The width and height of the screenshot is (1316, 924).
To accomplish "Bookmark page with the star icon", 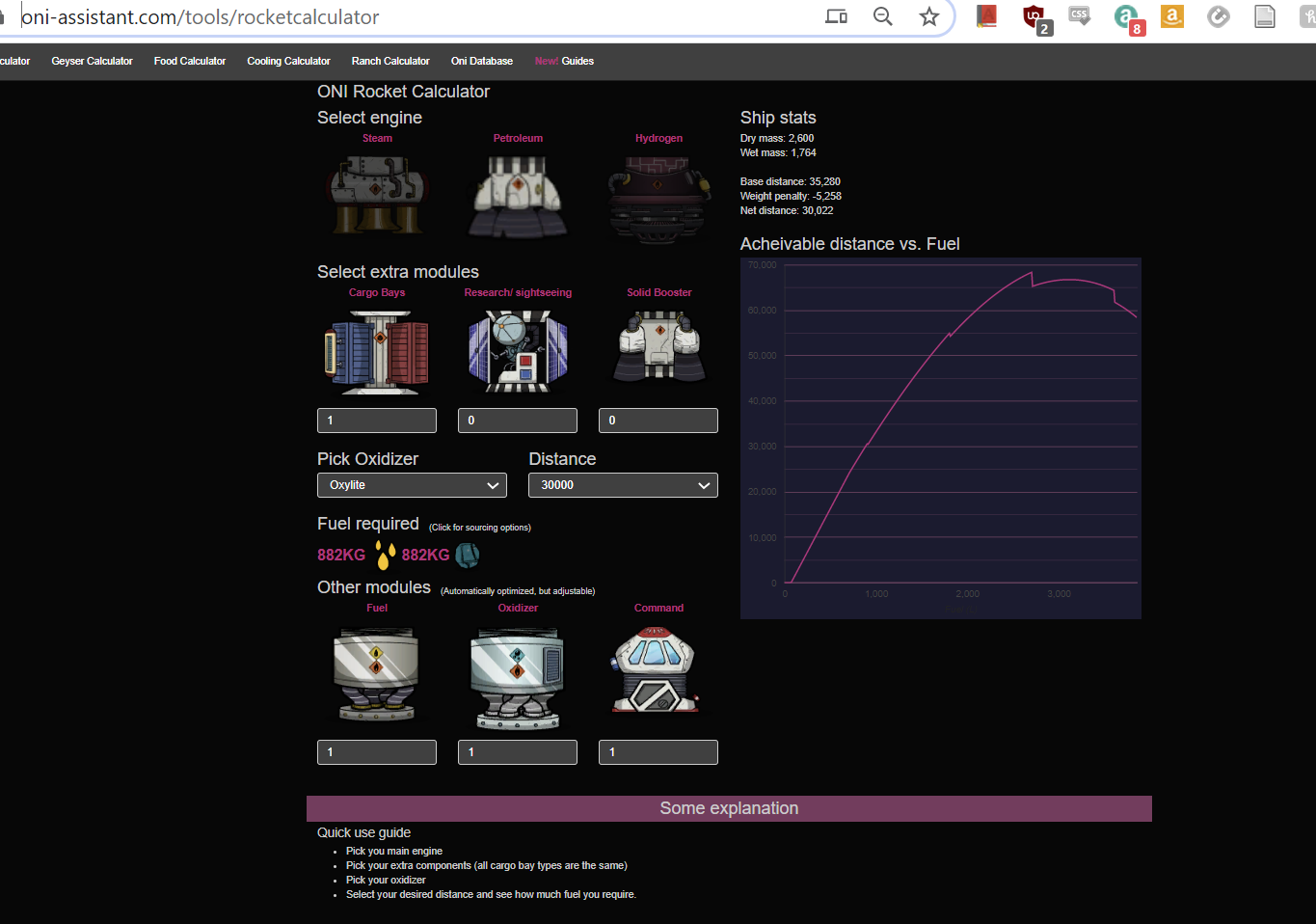I will coord(928,16).
